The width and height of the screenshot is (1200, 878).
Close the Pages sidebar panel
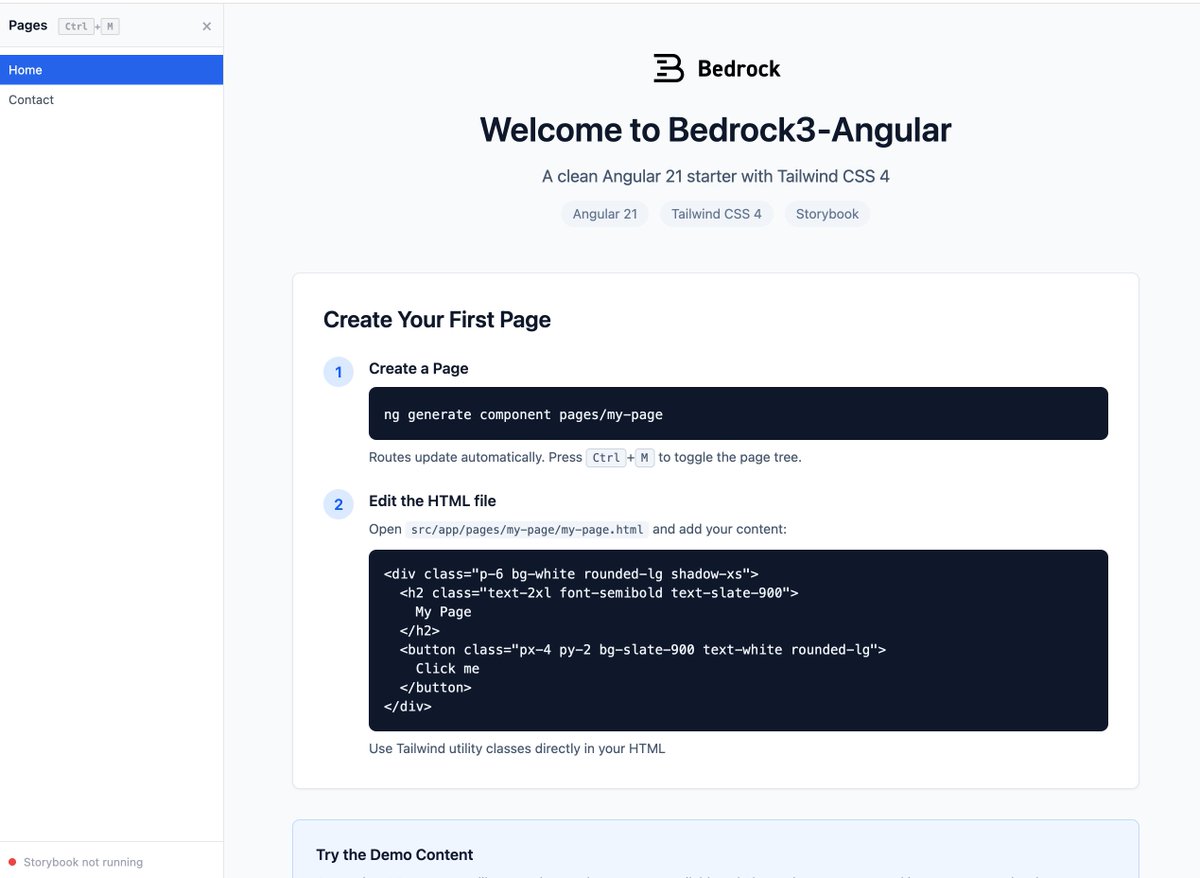(206, 26)
